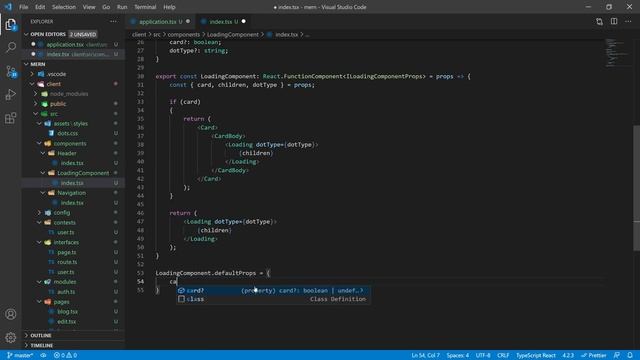Click the Spaces: 4 indentation setting
The image size is (640, 360).
point(458,356)
